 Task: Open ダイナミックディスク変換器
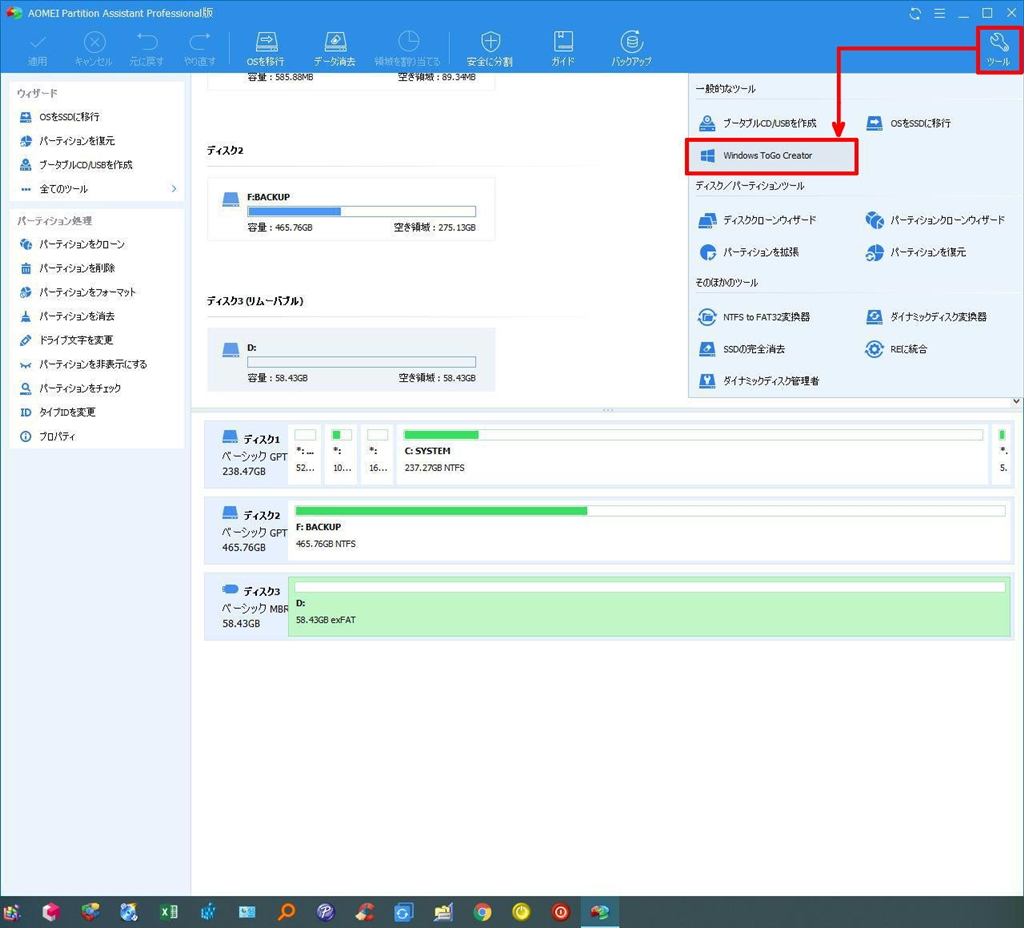[x=937, y=317]
